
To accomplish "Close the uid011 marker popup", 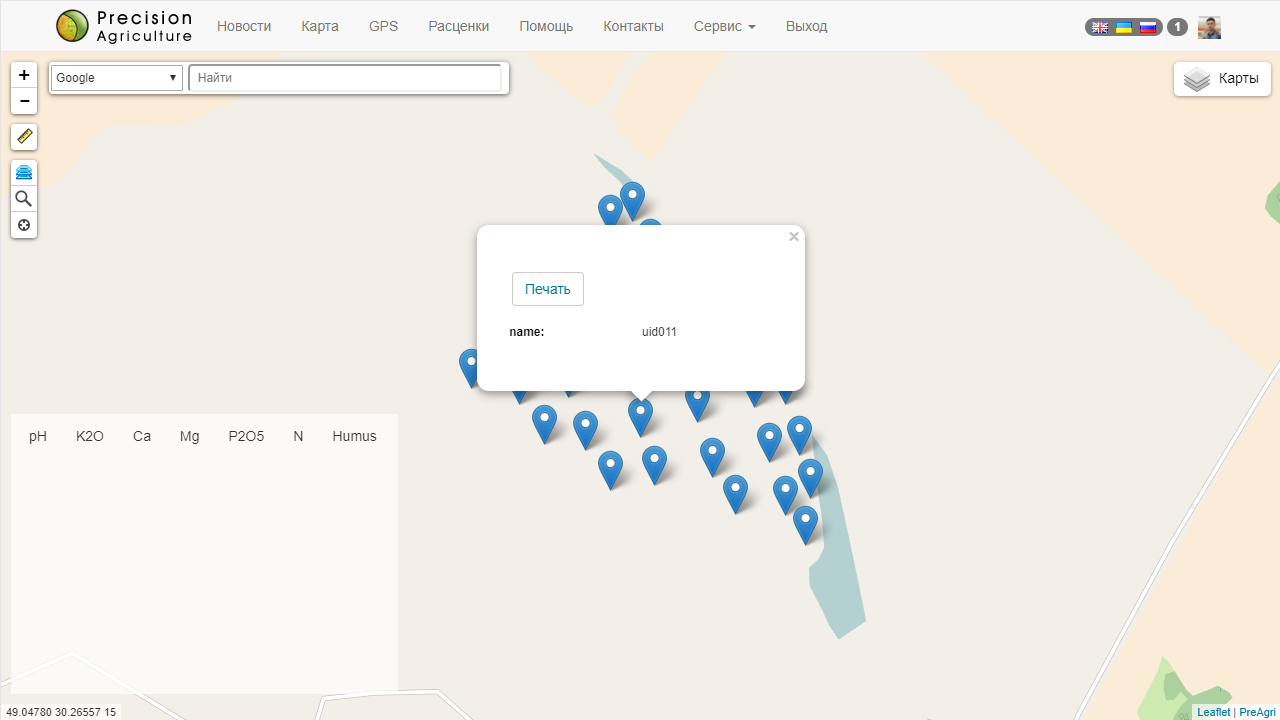I will coord(794,237).
